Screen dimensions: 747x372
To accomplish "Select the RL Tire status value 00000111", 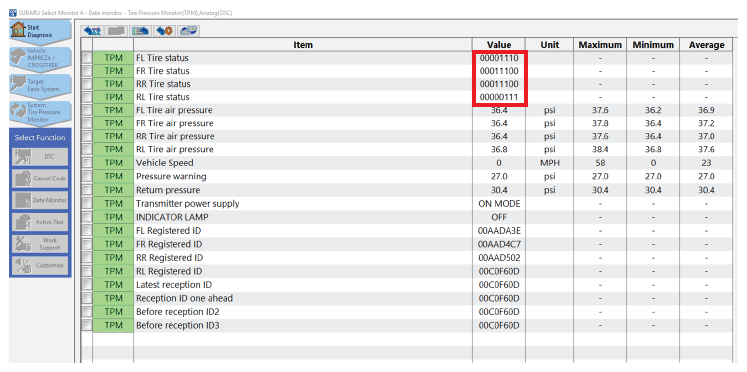I will pyautogui.click(x=498, y=97).
